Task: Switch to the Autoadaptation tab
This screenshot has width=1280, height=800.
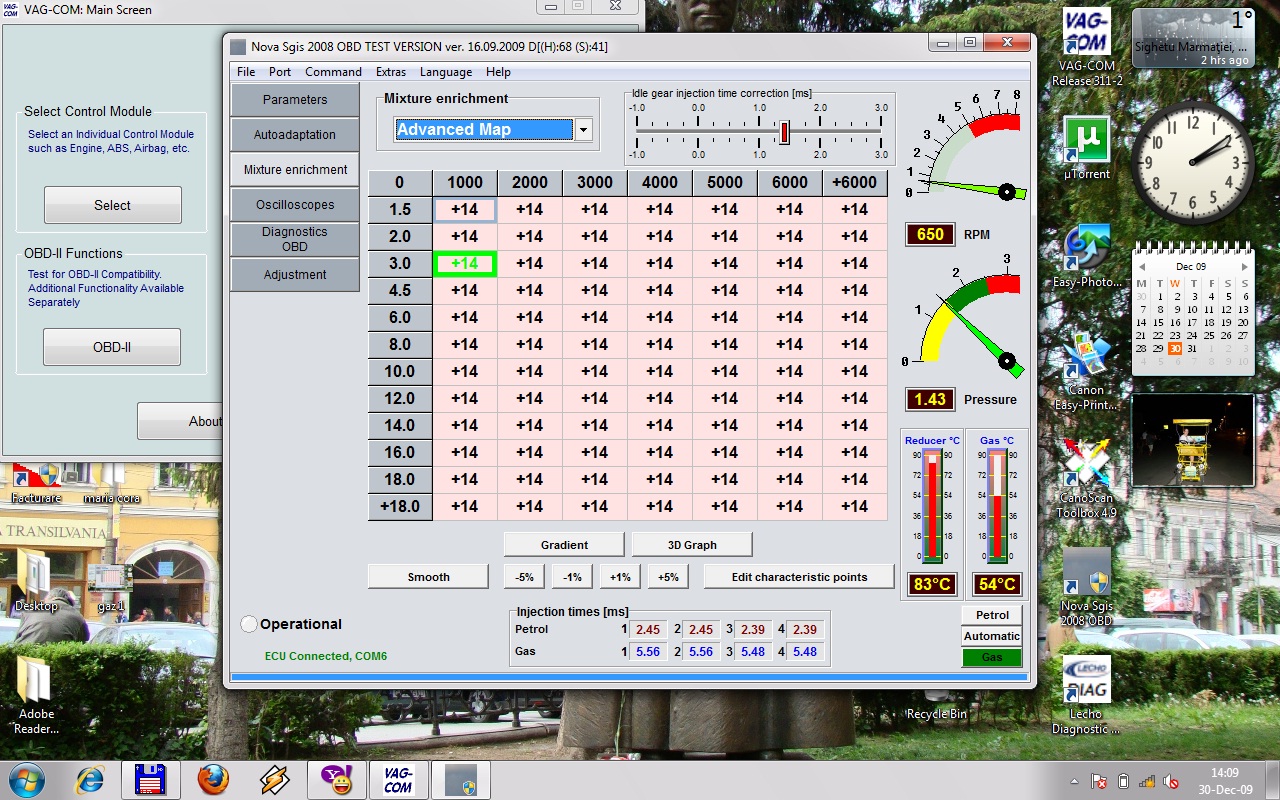Action: coord(295,135)
